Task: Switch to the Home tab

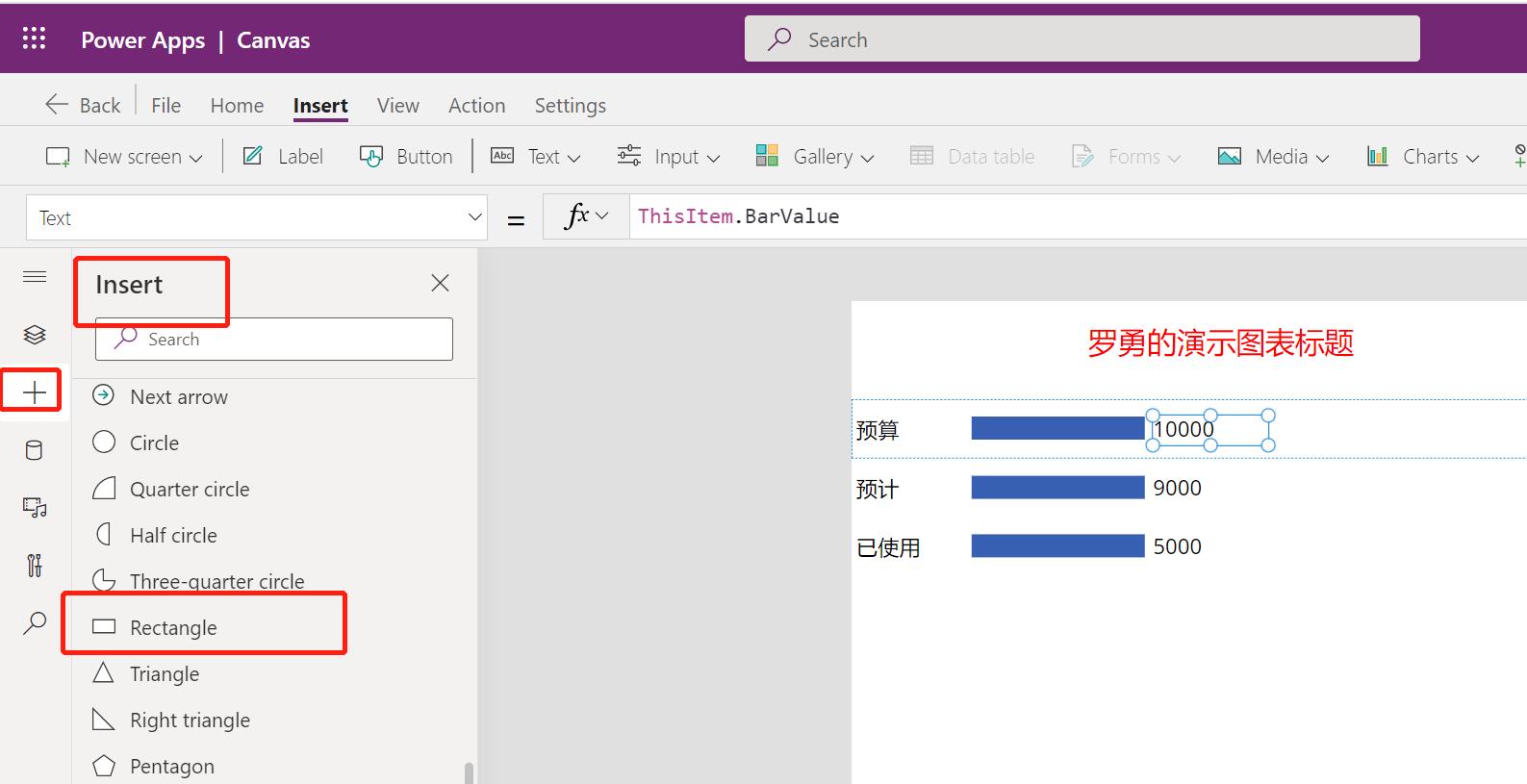Action: click(x=237, y=105)
